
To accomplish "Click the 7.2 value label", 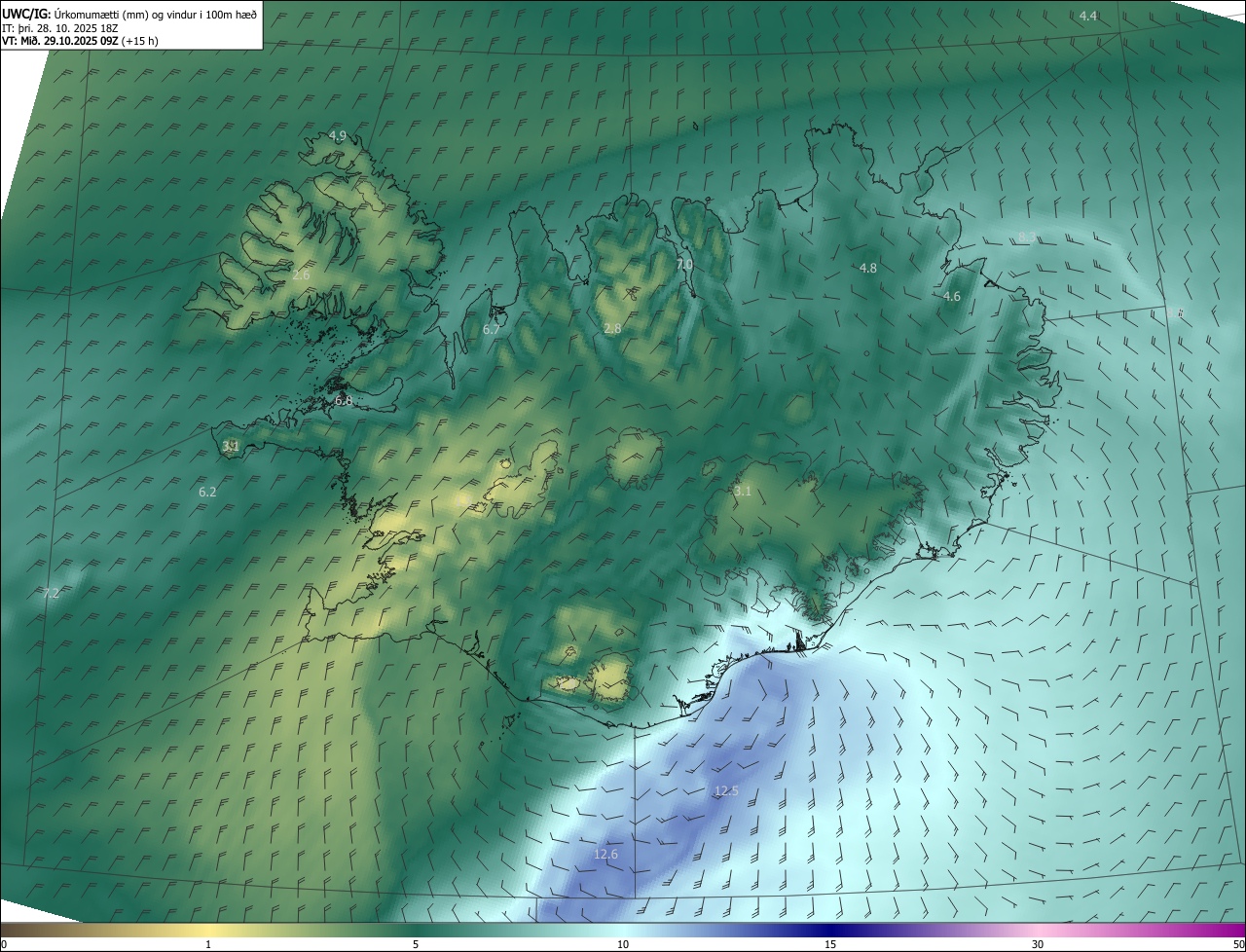I will click(x=51, y=593).
